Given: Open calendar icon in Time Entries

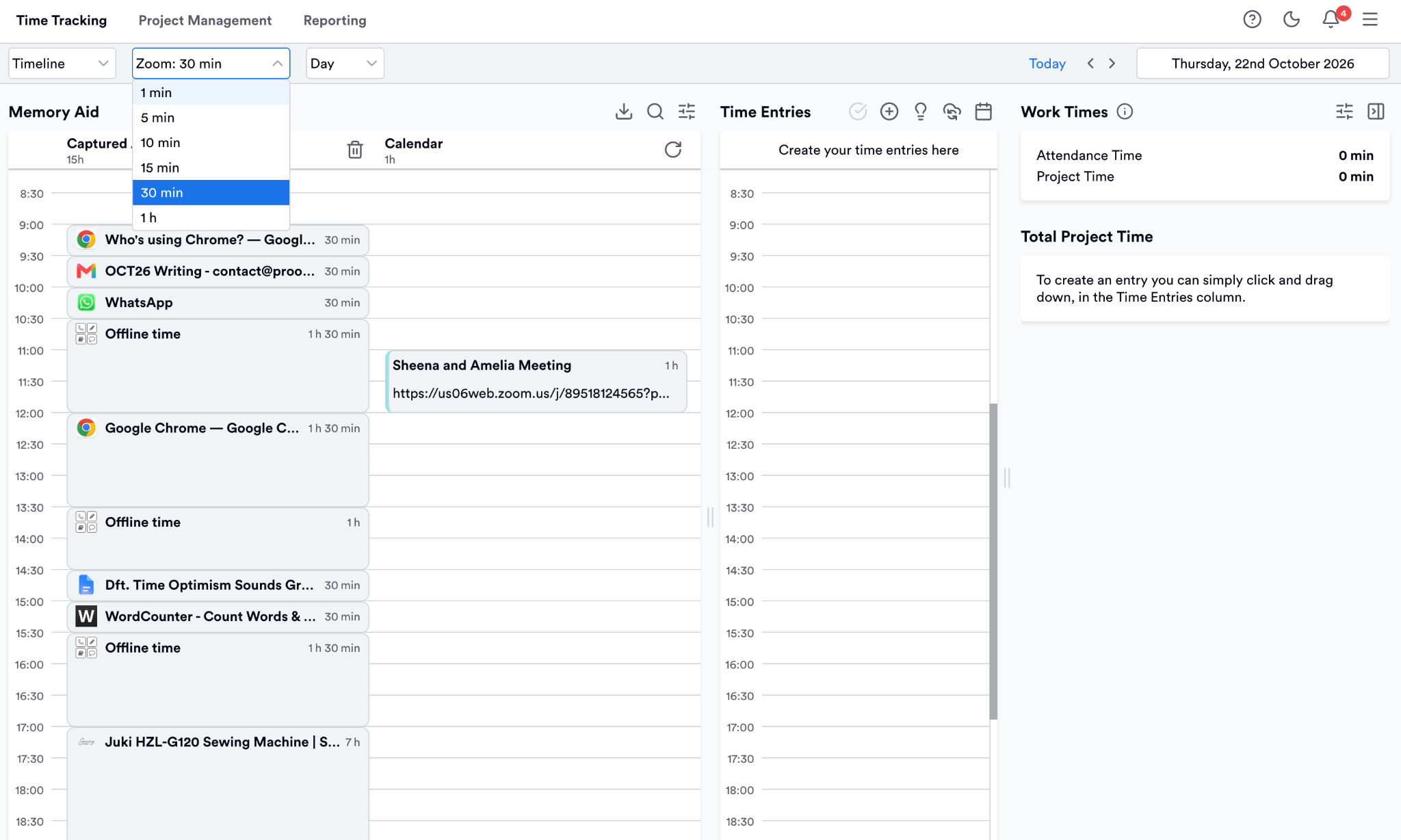Looking at the screenshot, I should pyautogui.click(x=983, y=111).
